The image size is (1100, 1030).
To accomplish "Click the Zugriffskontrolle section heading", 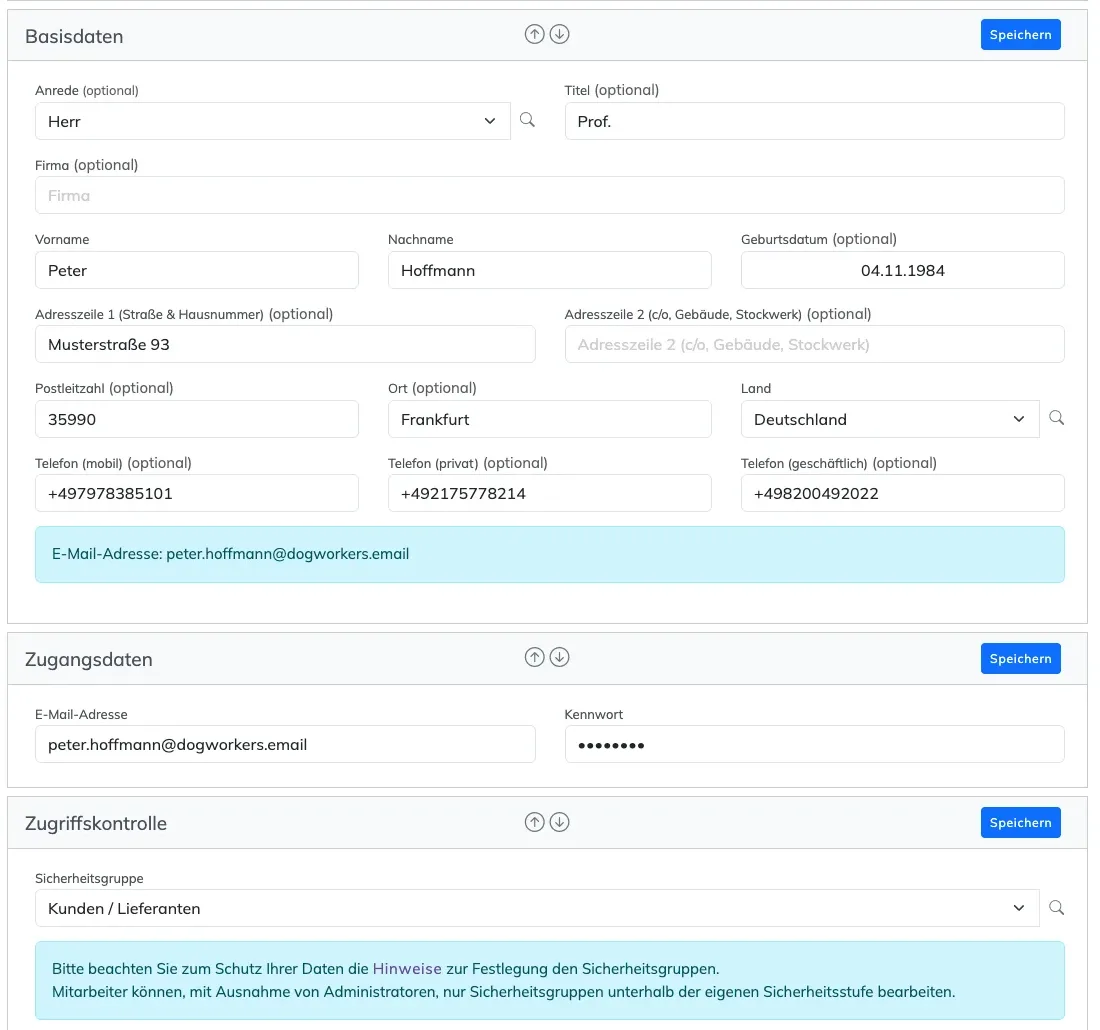I will tap(96, 824).
